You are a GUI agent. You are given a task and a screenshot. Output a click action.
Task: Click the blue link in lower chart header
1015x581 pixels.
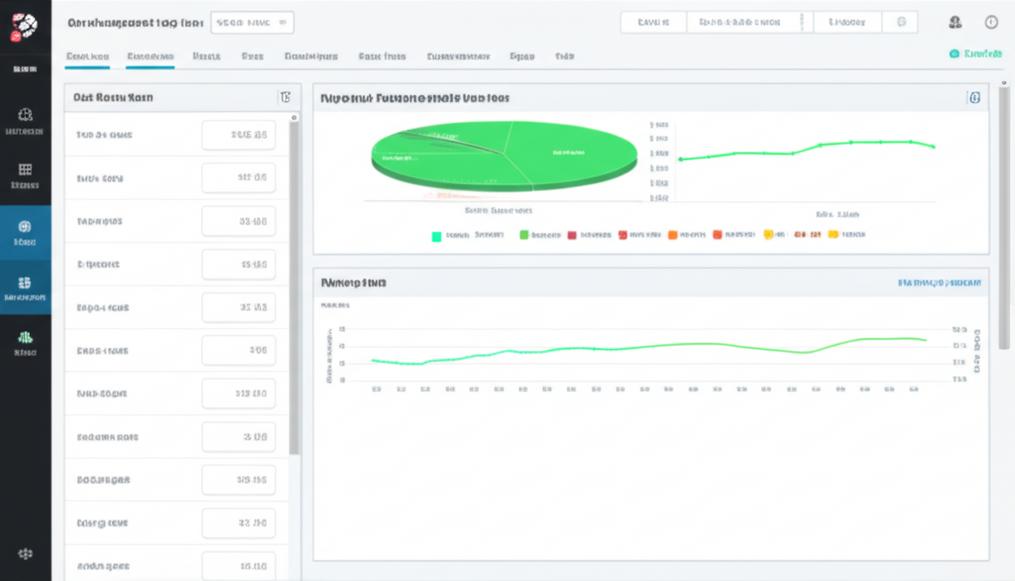click(939, 283)
